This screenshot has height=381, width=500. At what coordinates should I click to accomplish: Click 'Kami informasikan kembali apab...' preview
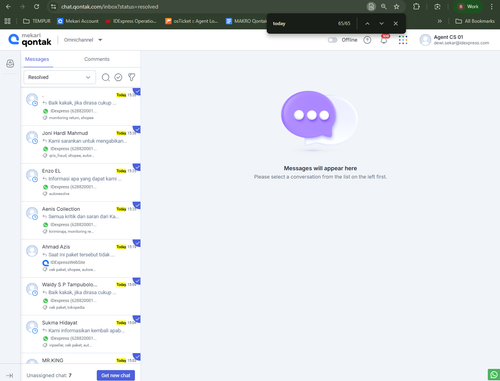point(87,330)
